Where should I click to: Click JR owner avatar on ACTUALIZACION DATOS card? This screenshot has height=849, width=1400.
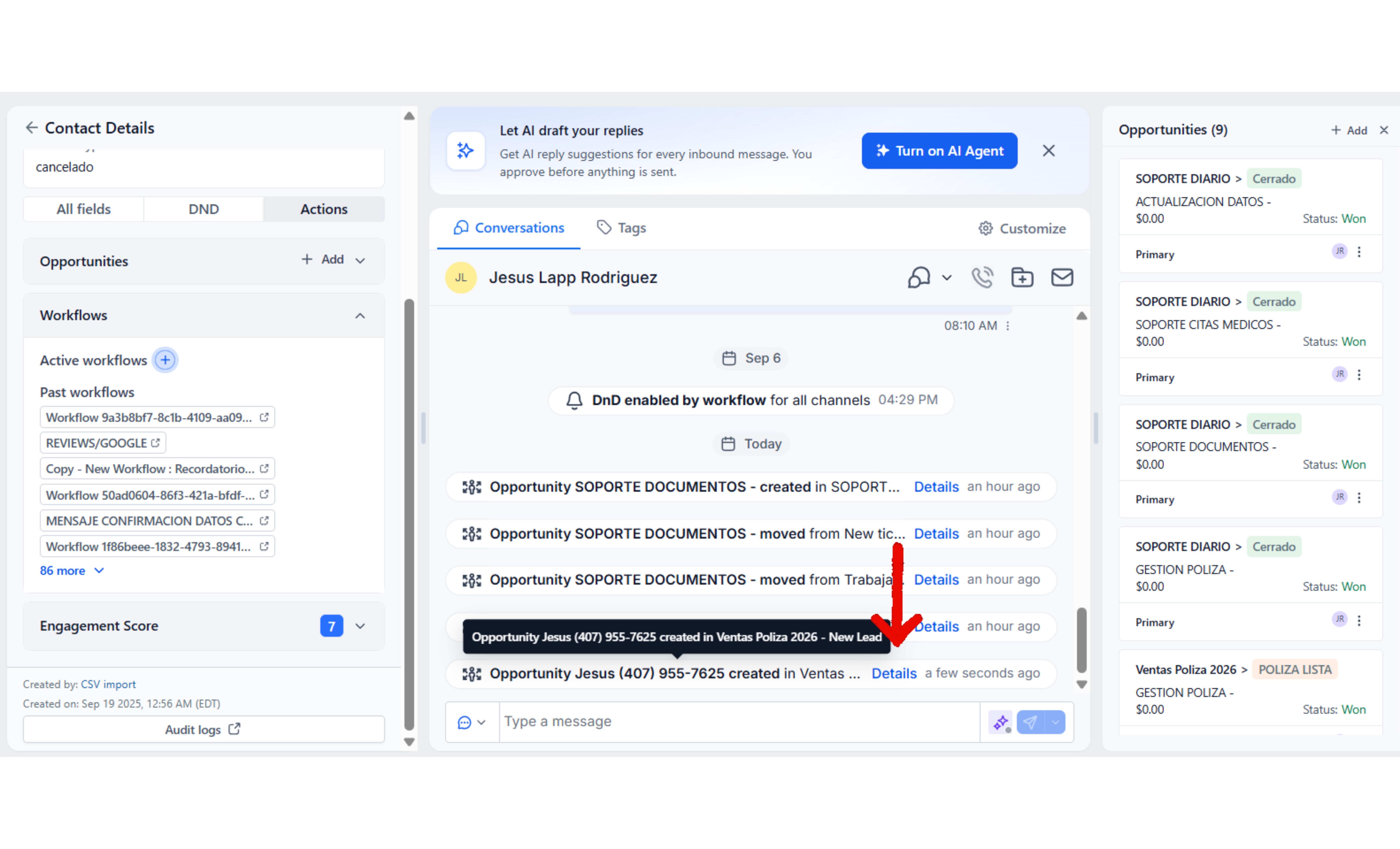coord(1340,251)
